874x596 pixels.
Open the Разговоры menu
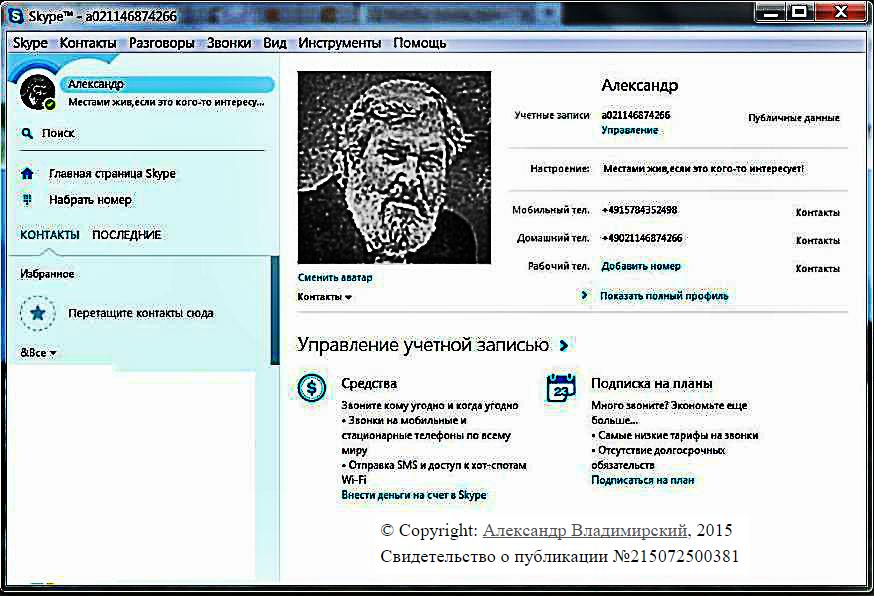[162, 43]
